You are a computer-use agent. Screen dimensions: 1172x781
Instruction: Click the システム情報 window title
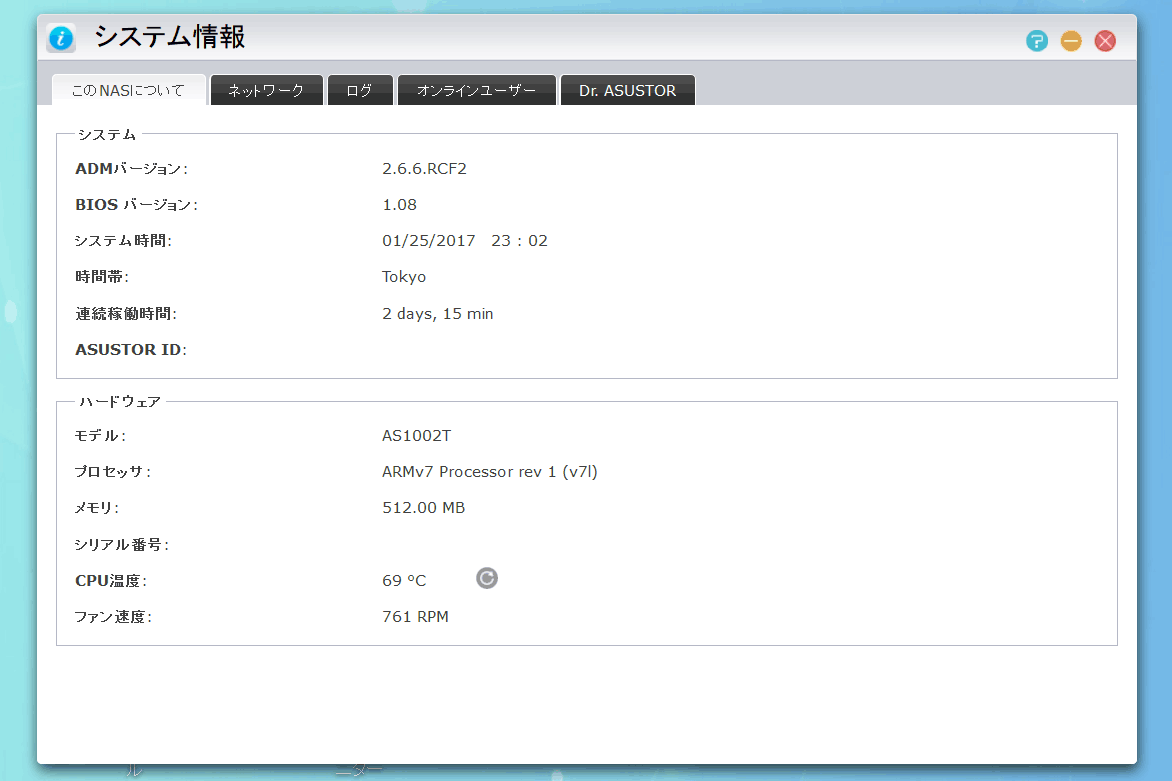170,38
